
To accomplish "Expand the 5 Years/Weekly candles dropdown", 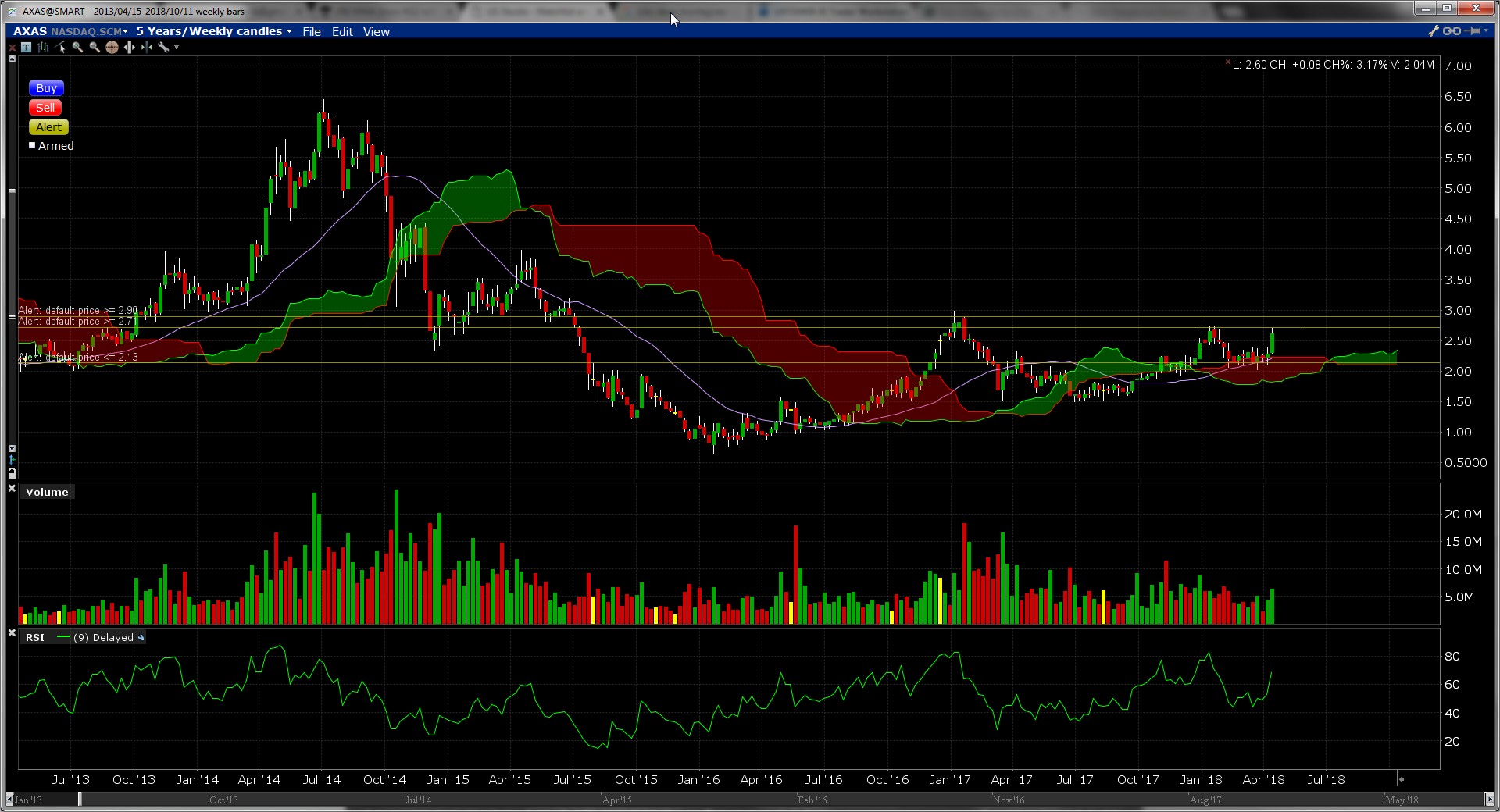I will (213, 31).
